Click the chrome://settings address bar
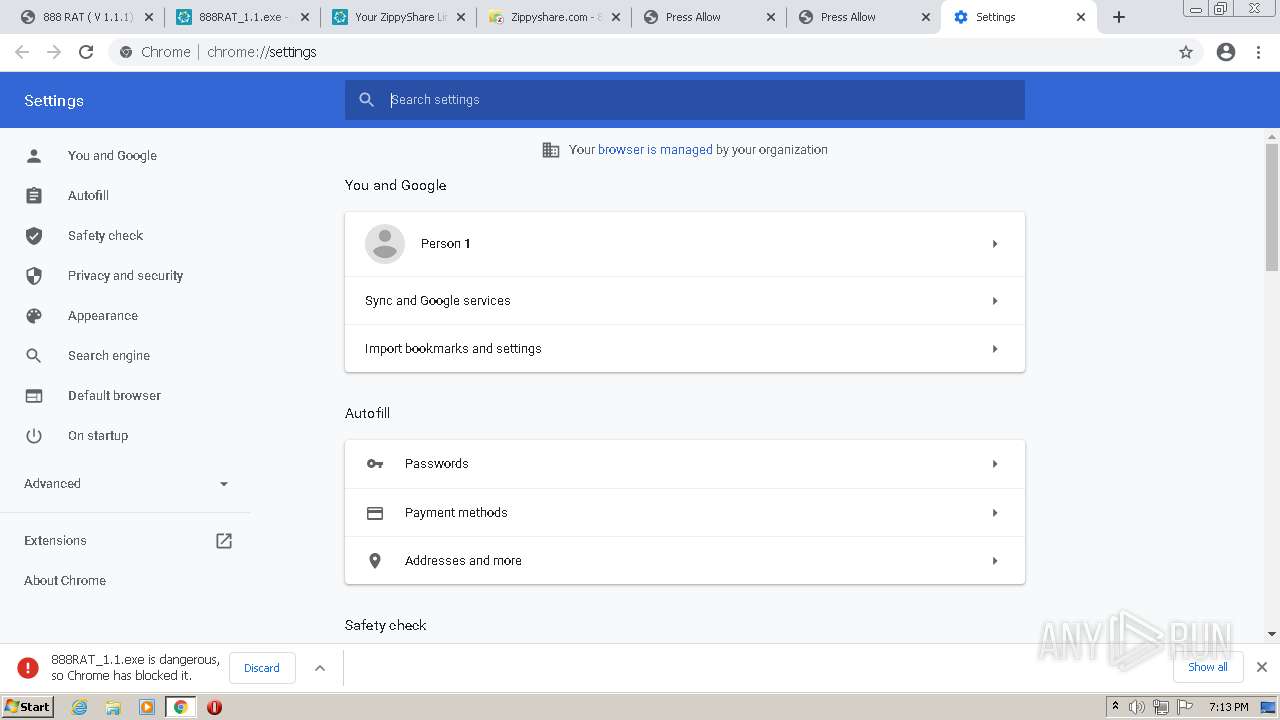The width and height of the screenshot is (1280, 720). click(655, 52)
